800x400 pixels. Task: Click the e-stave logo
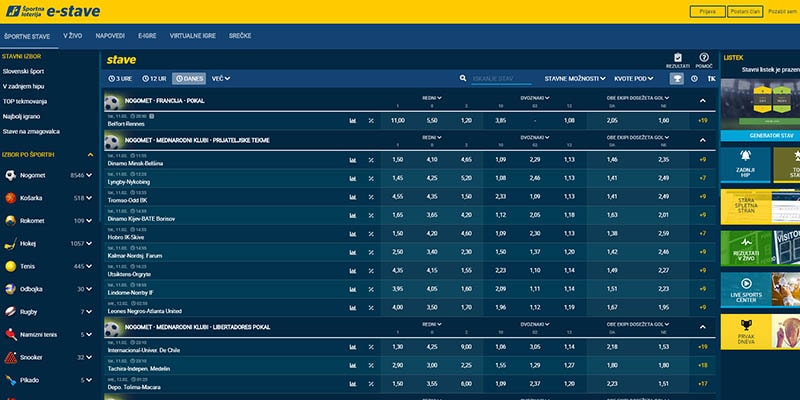tap(58, 11)
